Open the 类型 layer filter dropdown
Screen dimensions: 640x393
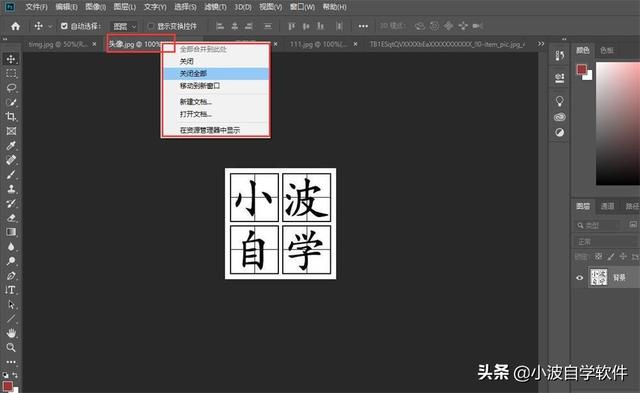[x=599, y=225]
